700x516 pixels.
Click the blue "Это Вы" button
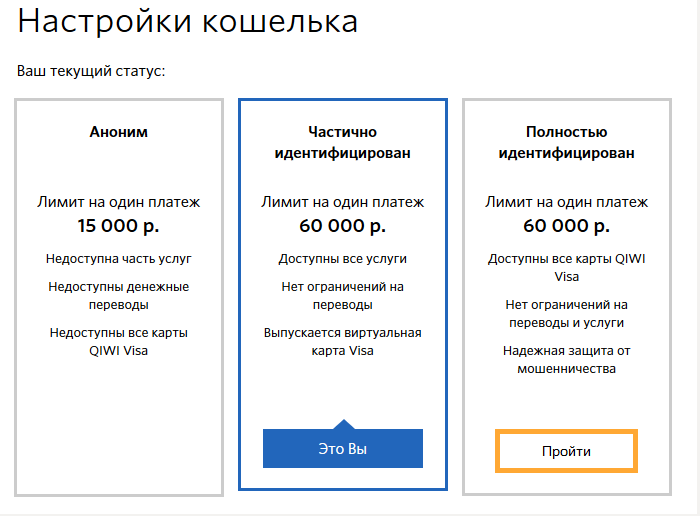(x=343, y=449)
